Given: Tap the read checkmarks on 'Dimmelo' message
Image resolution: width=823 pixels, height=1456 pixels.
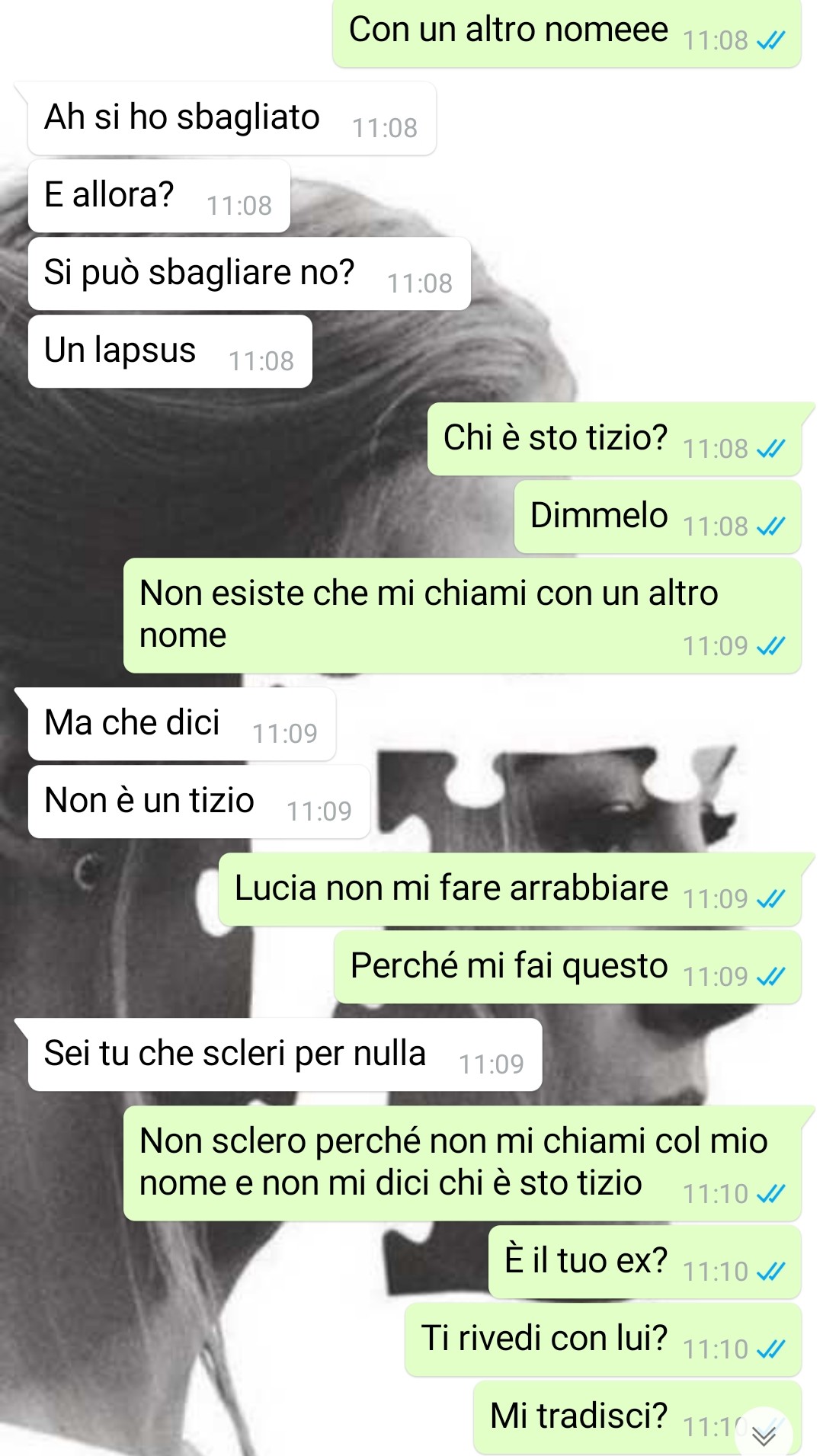Looking at the screenshot, I should pos(770,526).
